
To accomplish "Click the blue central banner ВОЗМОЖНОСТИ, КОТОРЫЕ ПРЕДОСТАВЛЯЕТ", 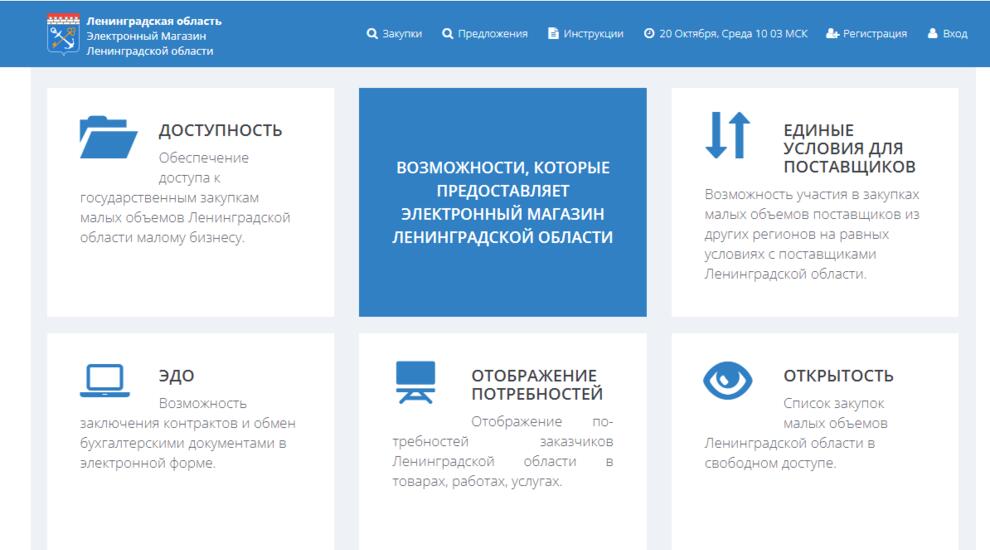I will (503, 202).
